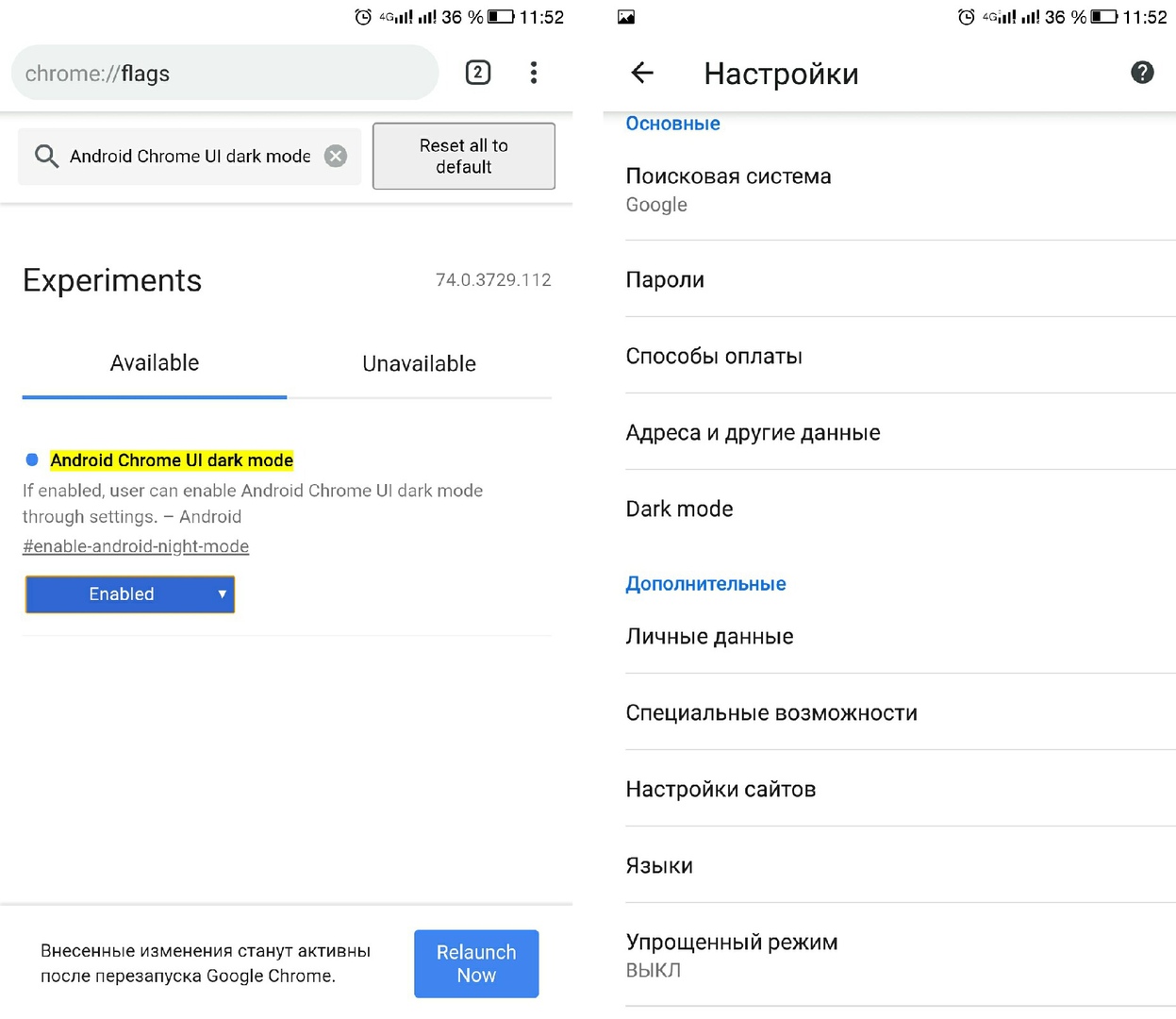Go back using the Настройки arrow

point(642,73)
